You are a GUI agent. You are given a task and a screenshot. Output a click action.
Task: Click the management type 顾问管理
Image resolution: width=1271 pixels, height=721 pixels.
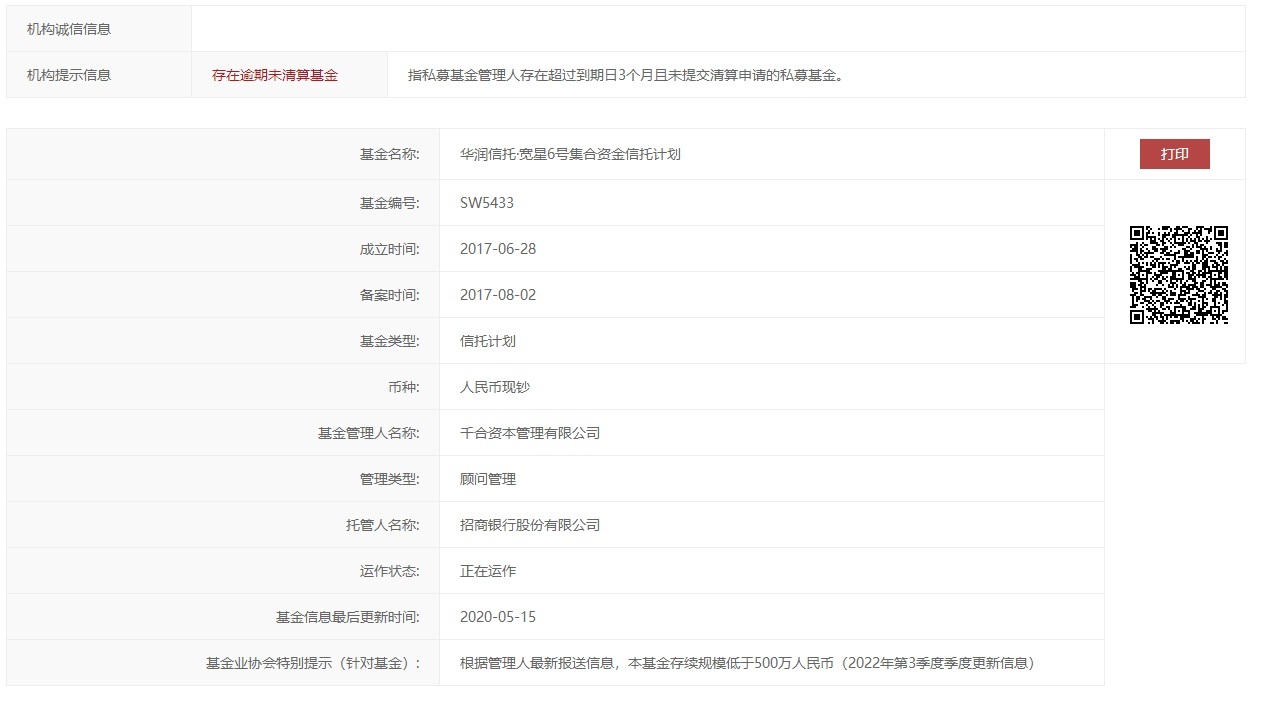pyautogui.click(x=487, y=478)
